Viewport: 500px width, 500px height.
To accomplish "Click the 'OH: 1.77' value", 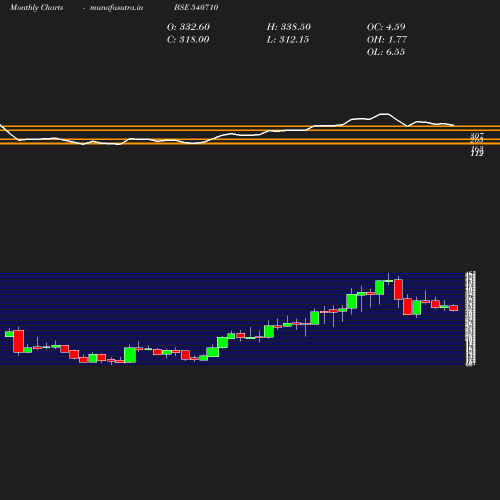I will click(387, 40).
